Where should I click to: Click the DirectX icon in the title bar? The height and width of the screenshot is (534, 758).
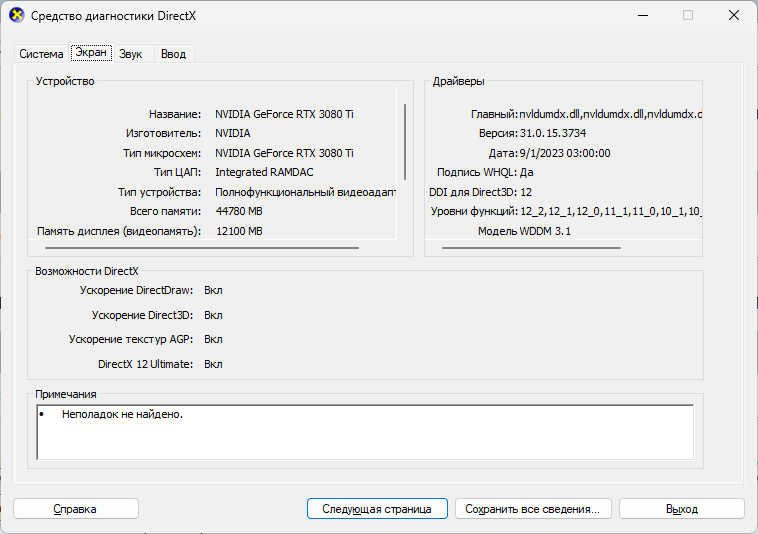coord(17,15)
